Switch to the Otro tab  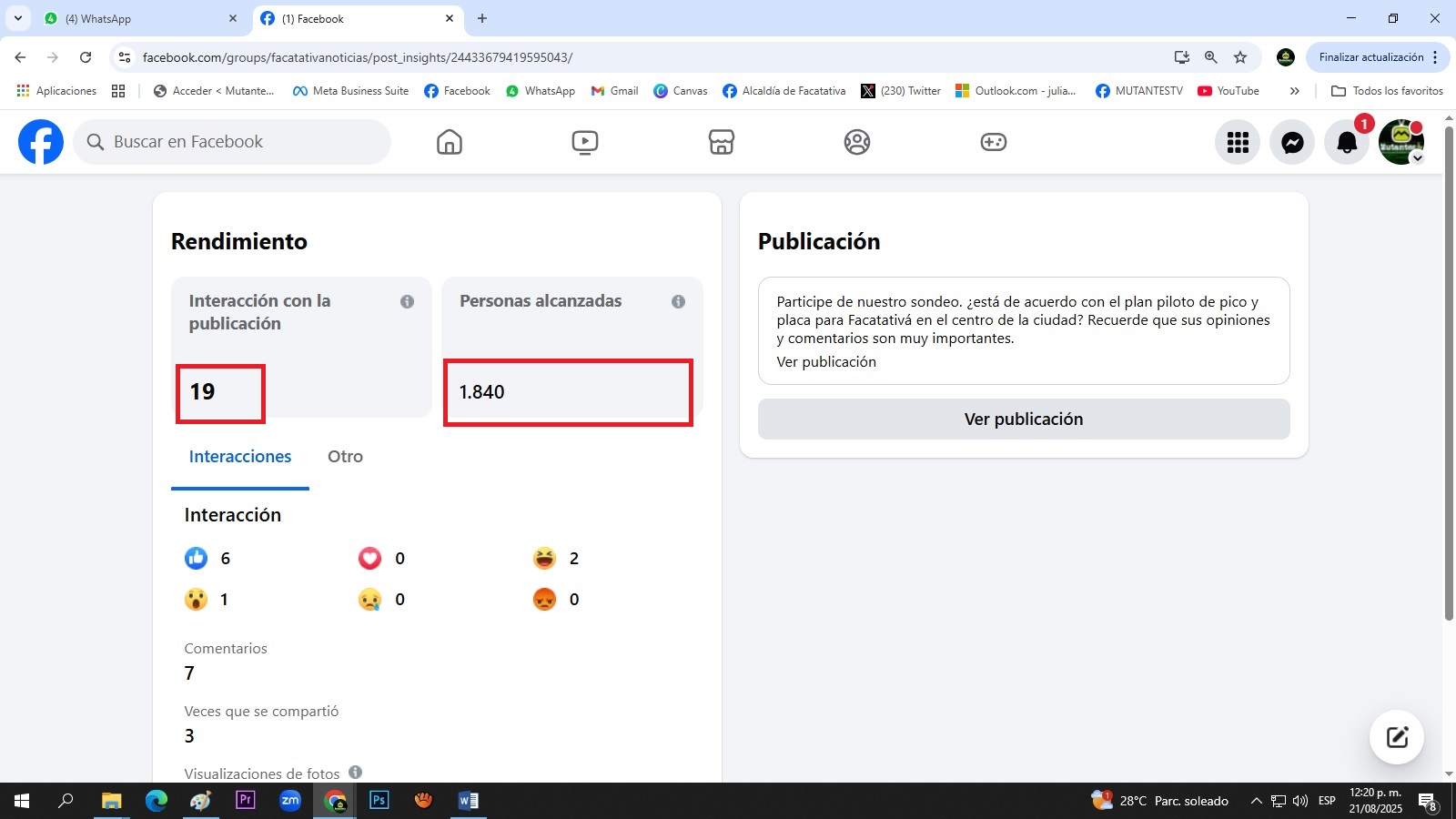coord(345,457)
